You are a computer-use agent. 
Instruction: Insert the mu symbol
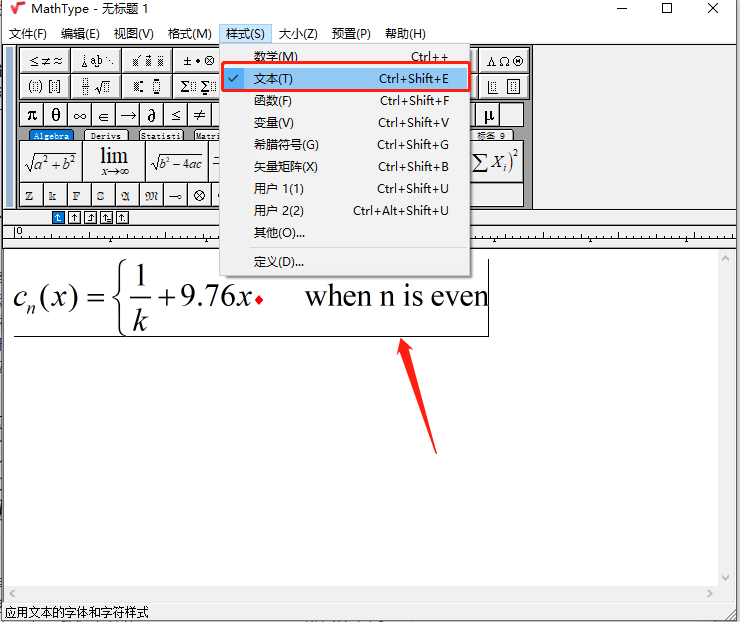(x=488, y=115)
